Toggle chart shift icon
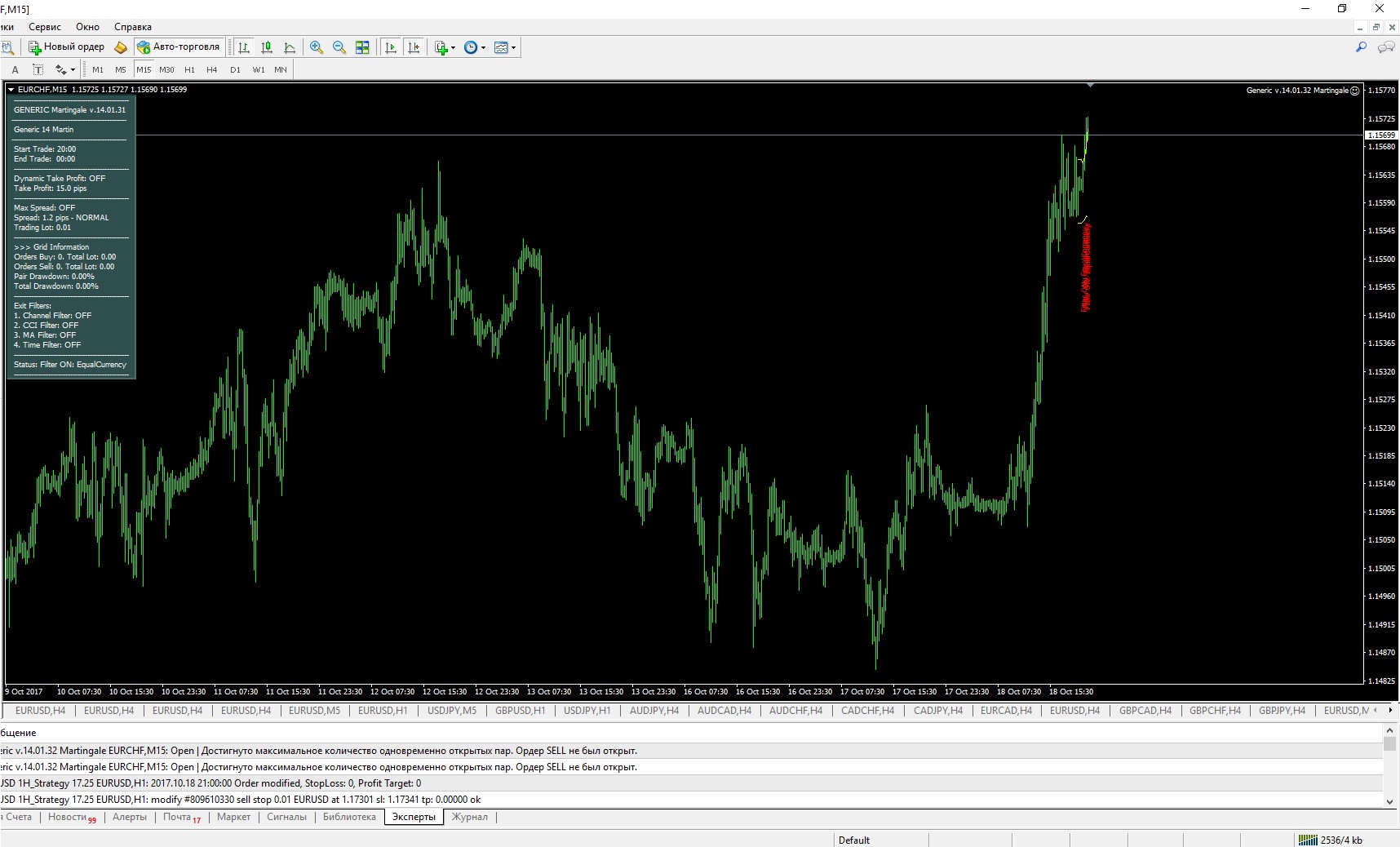Viewport: 1400px width, 847px height. 414,47
